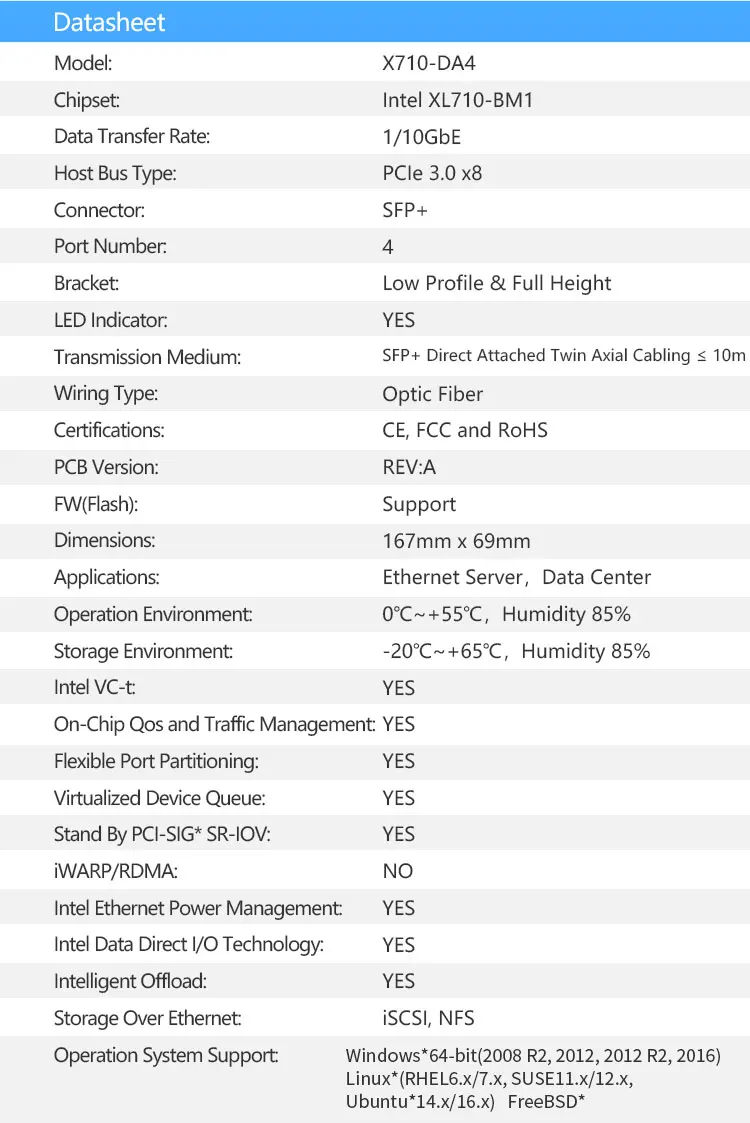750x1123 pixels.
Task: Click the Ethernet Server, Data Center text
Action: coord(516,577)
